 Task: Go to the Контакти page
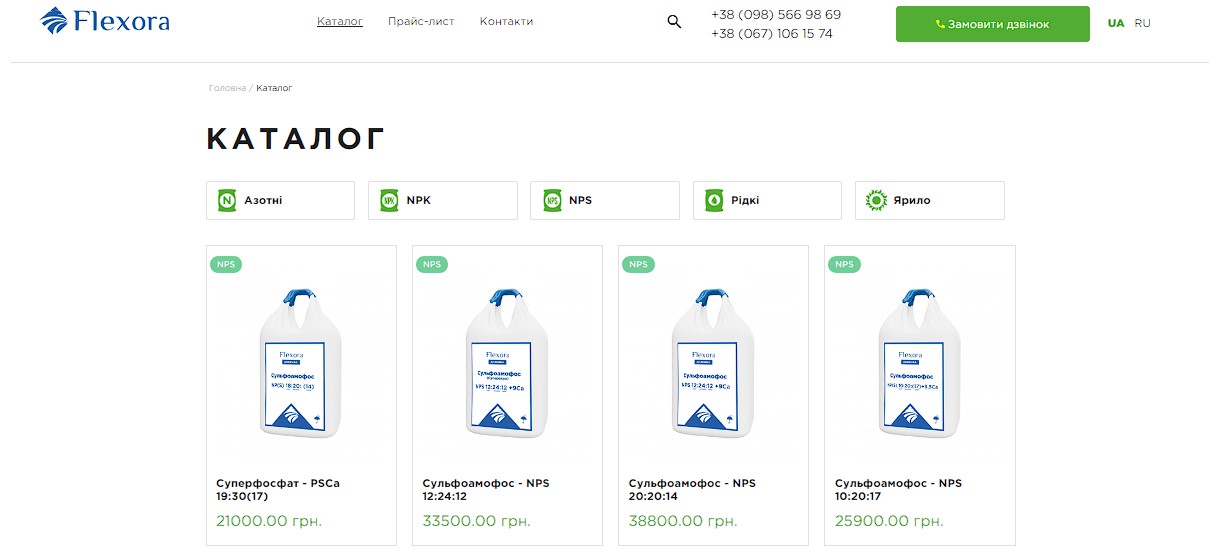(x=506, y=22)
